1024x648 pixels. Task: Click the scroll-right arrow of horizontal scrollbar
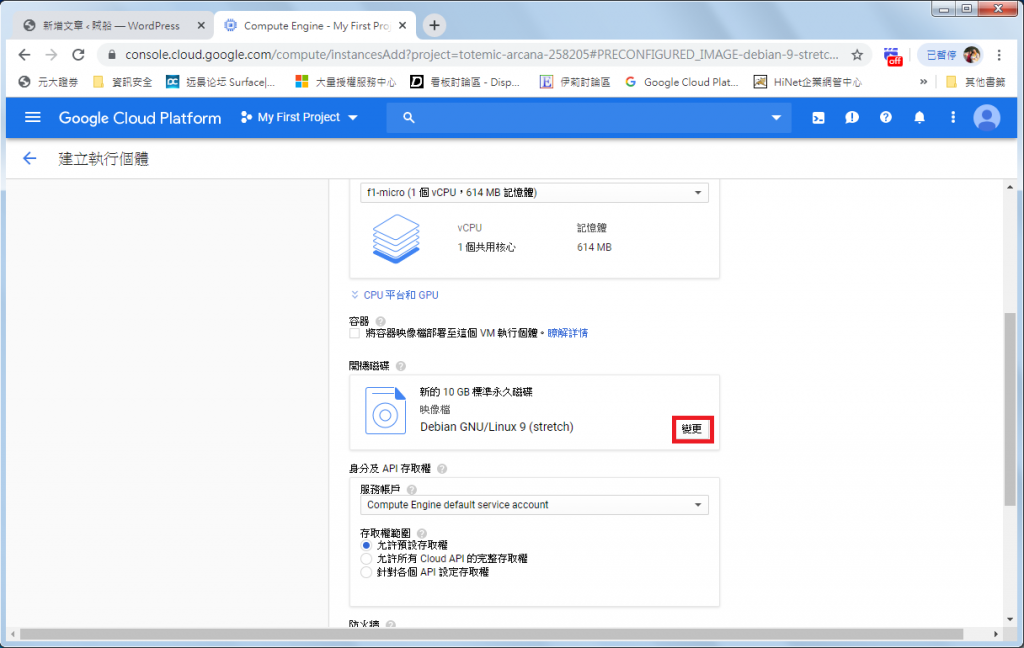(996, 634)
